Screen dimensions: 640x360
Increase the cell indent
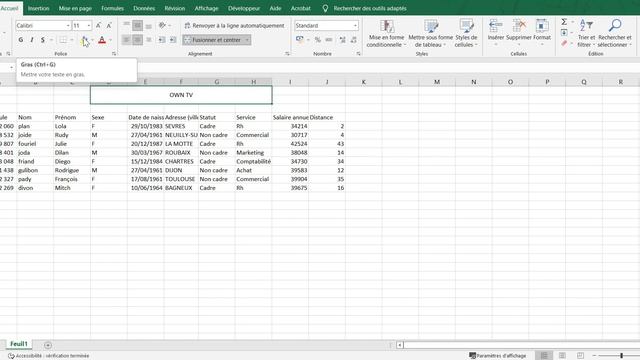[x=173, y=40]
